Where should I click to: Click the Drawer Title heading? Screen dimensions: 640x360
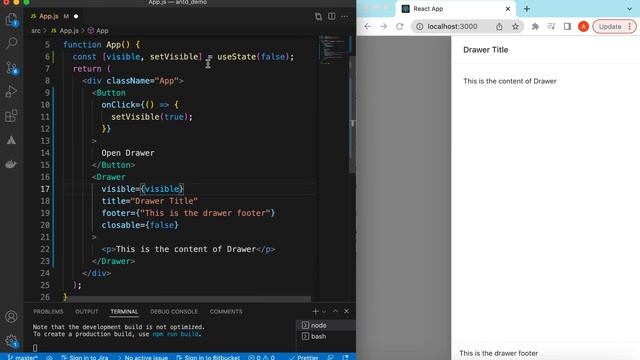486,50
